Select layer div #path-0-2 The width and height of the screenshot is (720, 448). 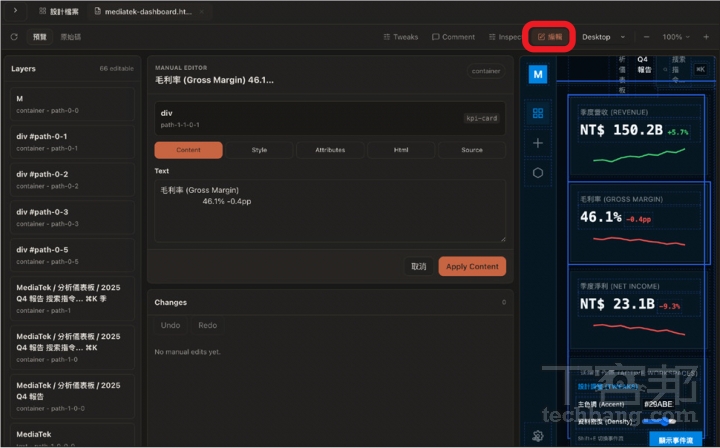click(x=72, y=179)
